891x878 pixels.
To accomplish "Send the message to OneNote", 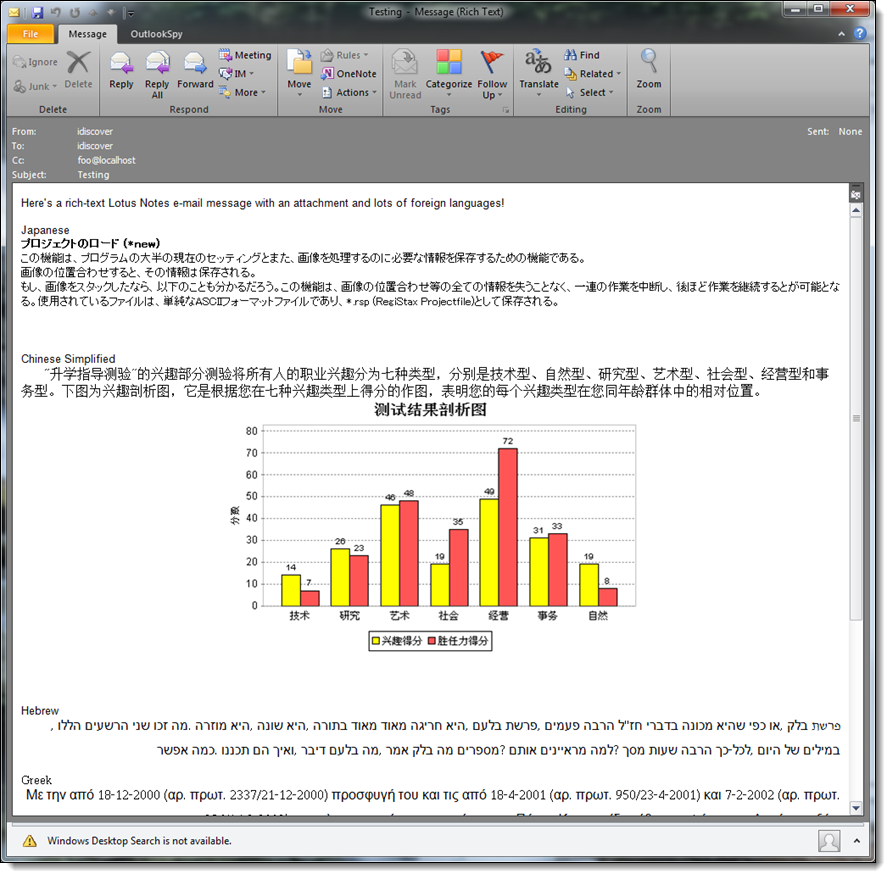I will (349, 74).
